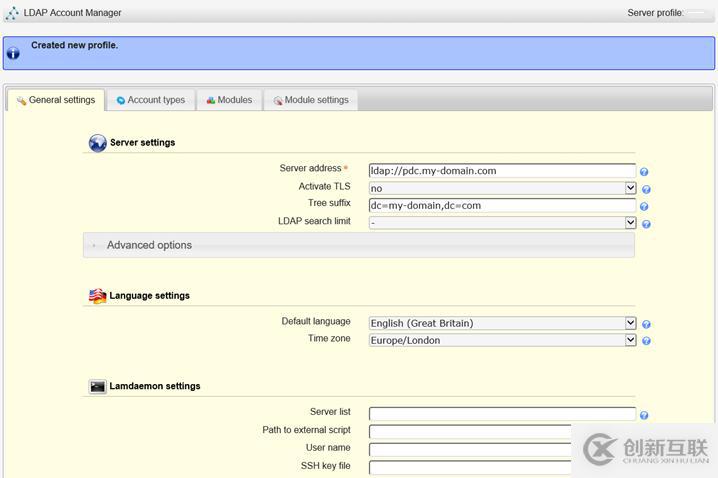Click into Path to external script field
This screenshot has height=478, width=718.
pyautogui.click(x=470, y=431)
